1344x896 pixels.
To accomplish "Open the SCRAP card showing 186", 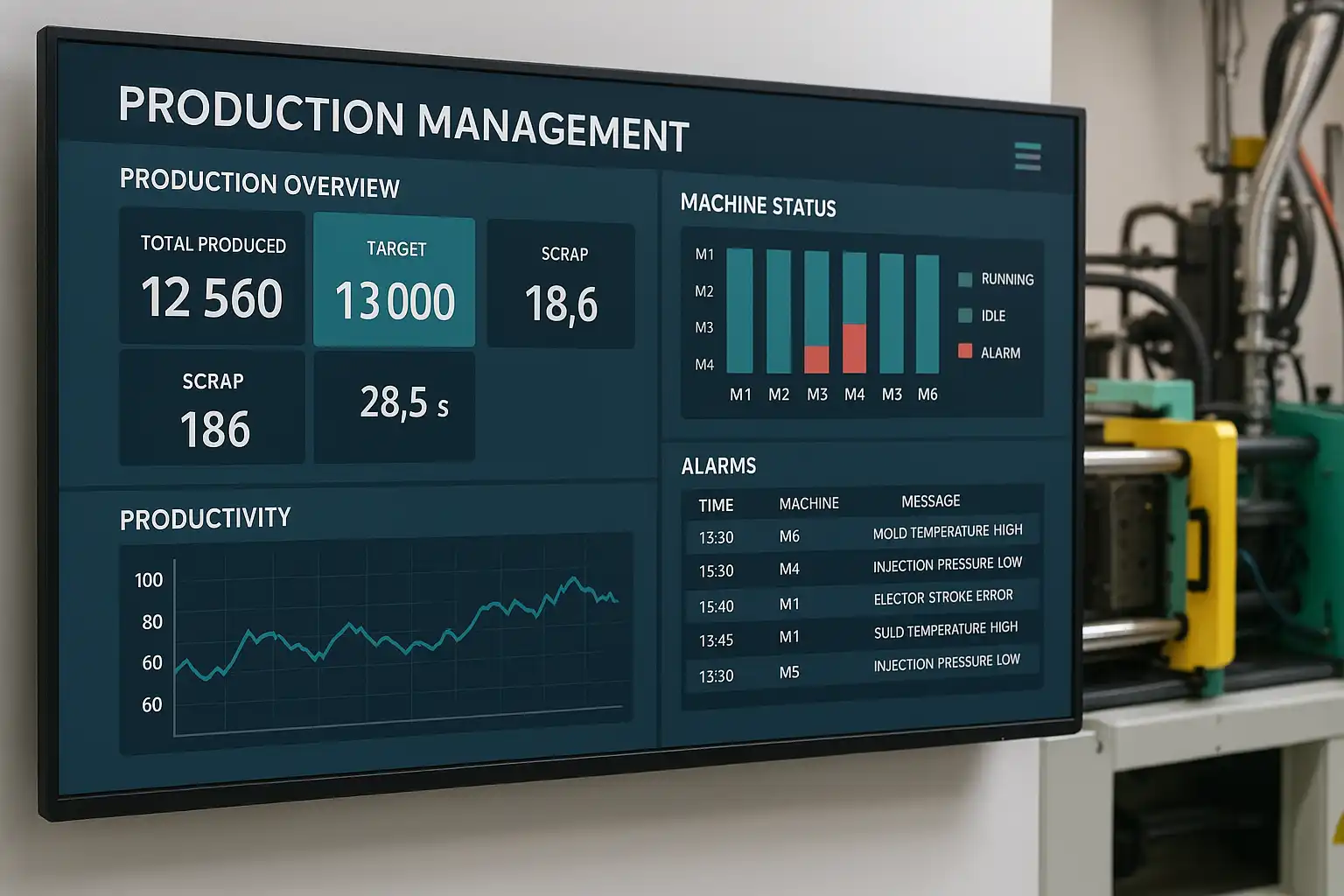I will click(213, 407).
